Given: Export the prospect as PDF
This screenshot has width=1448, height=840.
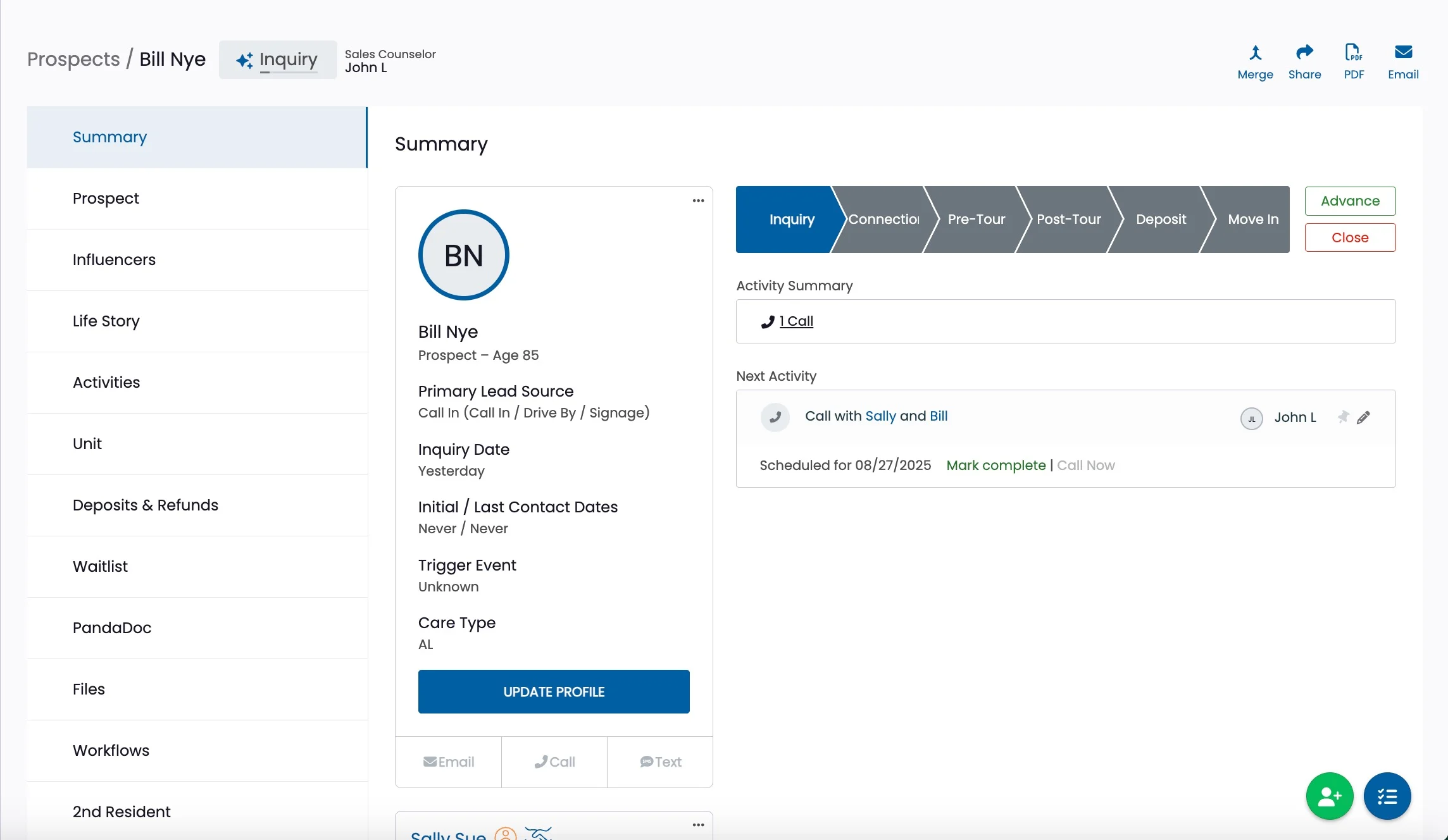Looking at the screenshot, I should (1353, 52).
